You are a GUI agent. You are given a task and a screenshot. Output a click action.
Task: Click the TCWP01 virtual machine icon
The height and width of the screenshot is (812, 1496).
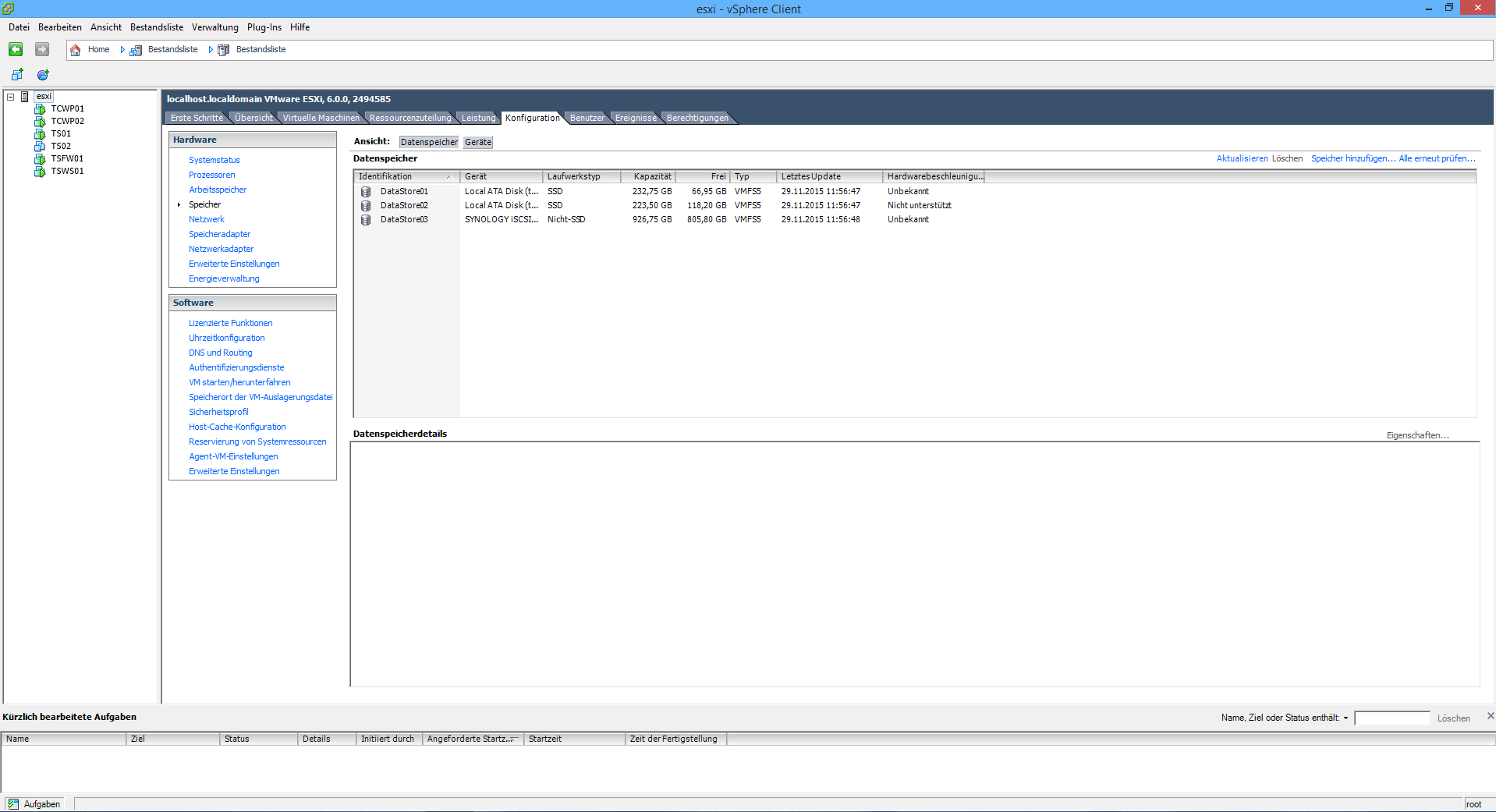click(x=40, y=109)
